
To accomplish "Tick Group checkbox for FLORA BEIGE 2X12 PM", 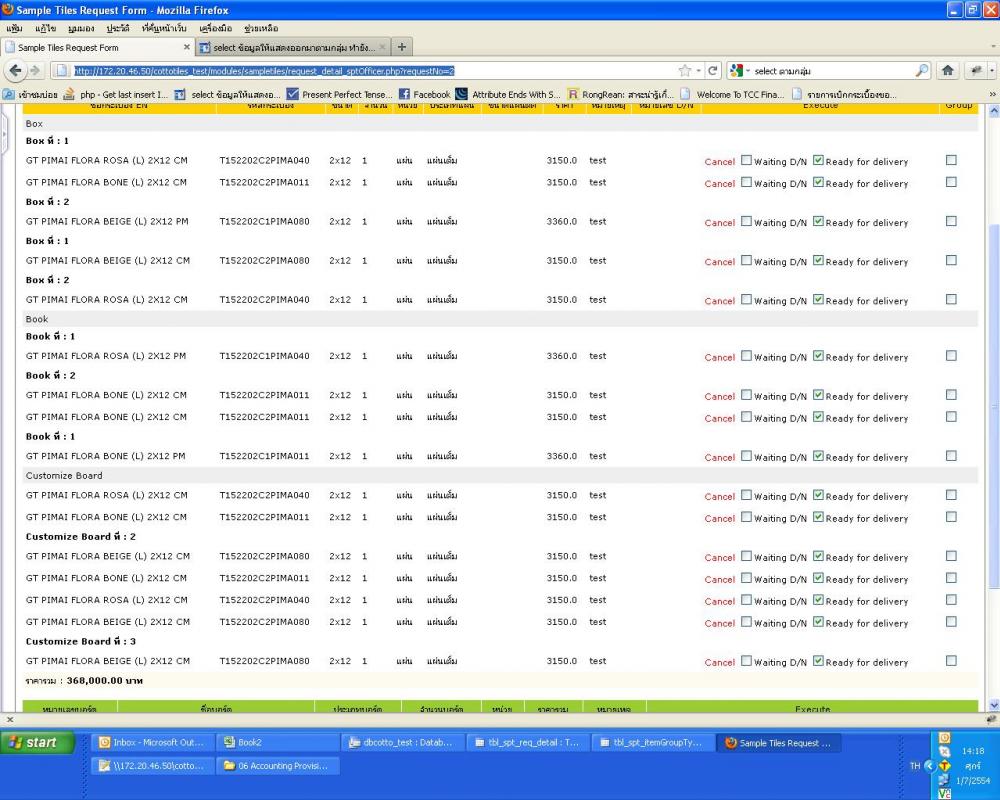I will [x=952, y=221].
